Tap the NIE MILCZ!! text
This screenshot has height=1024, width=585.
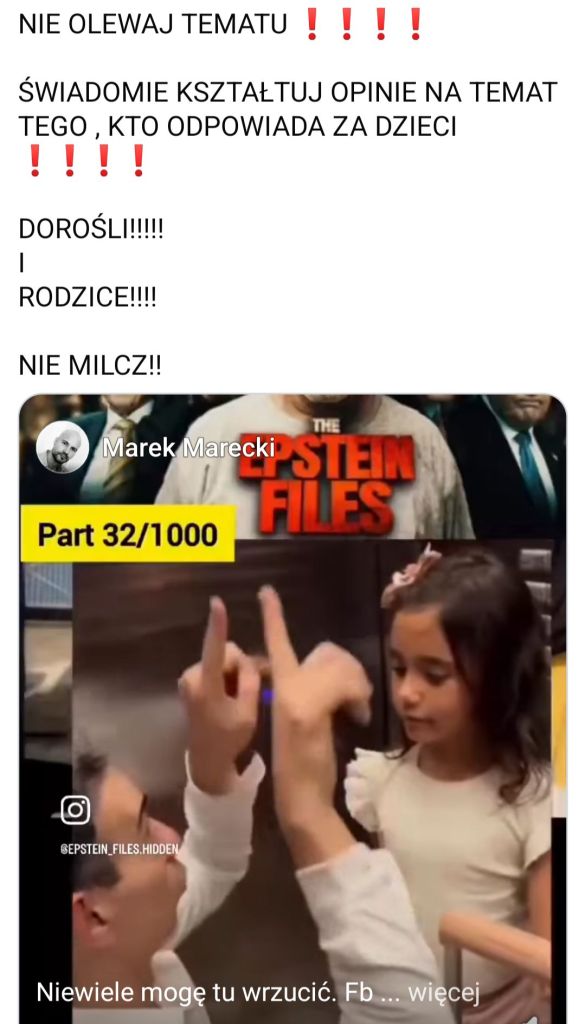click(x=89, y=366)
